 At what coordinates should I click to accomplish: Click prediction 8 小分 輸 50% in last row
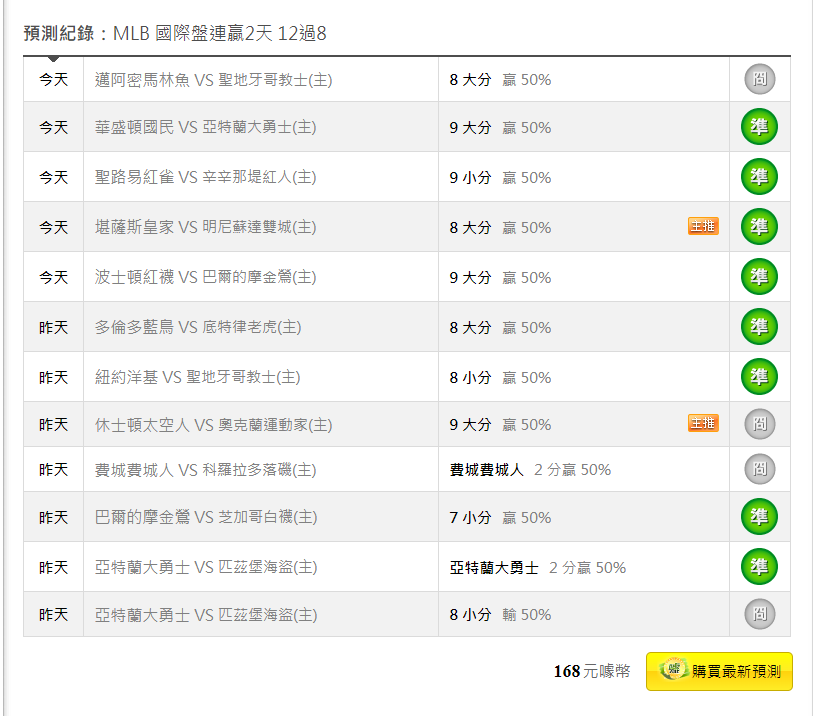click(x=500, y=615)
